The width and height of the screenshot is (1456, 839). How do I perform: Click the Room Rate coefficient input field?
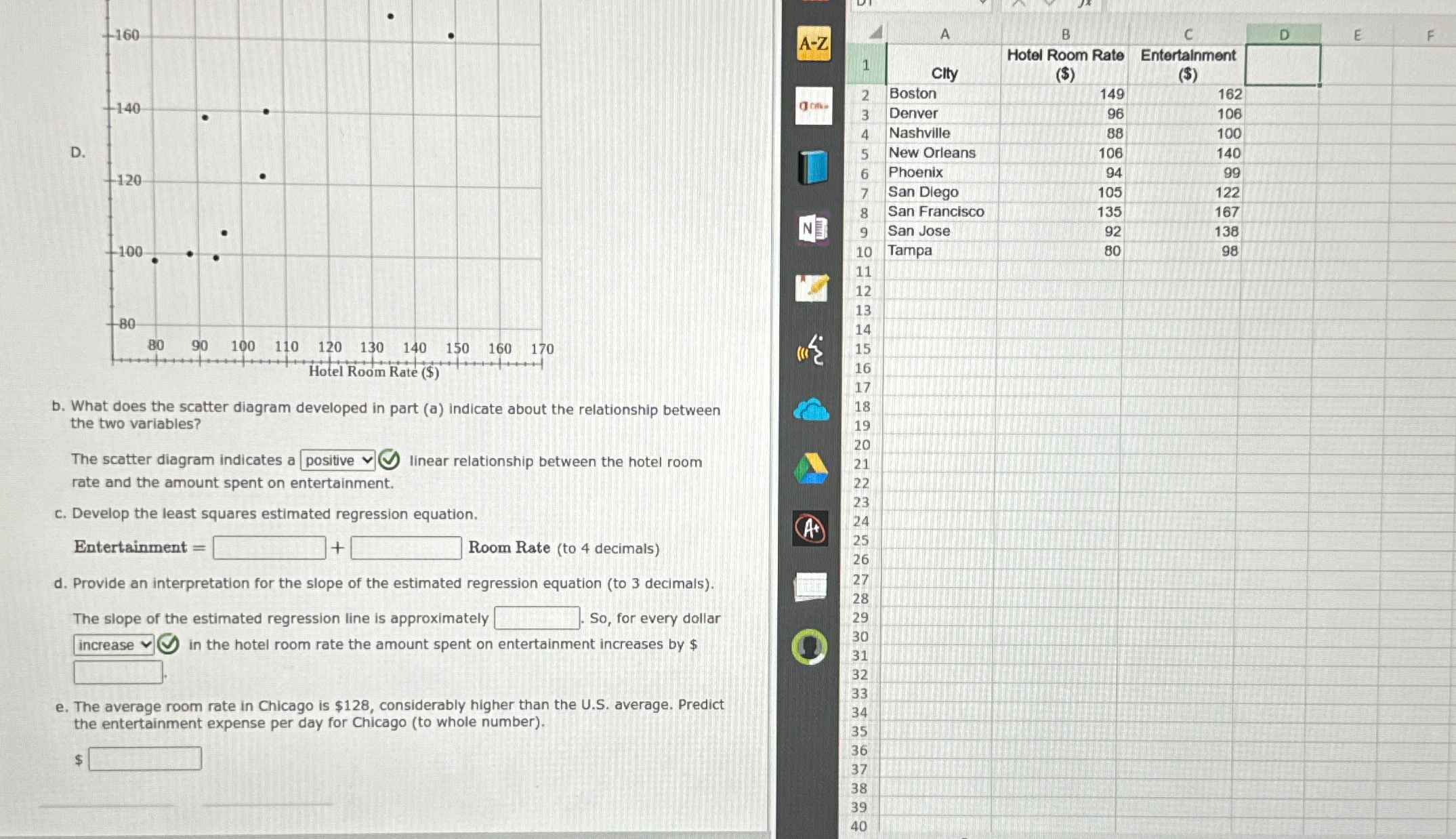coord(406,548)
